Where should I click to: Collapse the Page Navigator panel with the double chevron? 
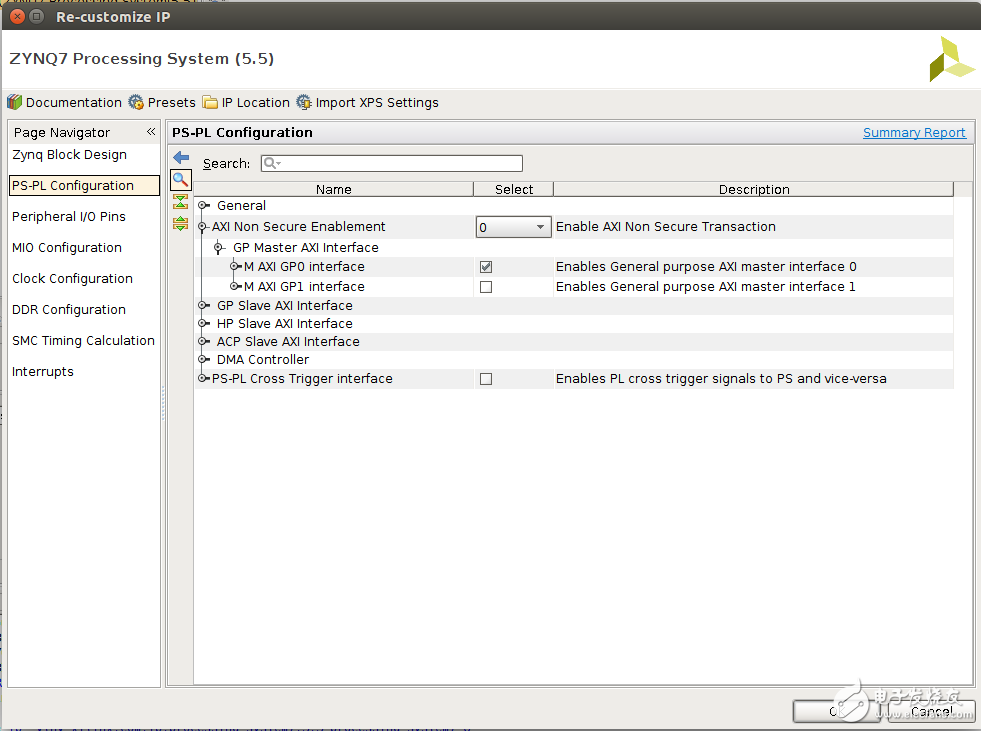151,131
